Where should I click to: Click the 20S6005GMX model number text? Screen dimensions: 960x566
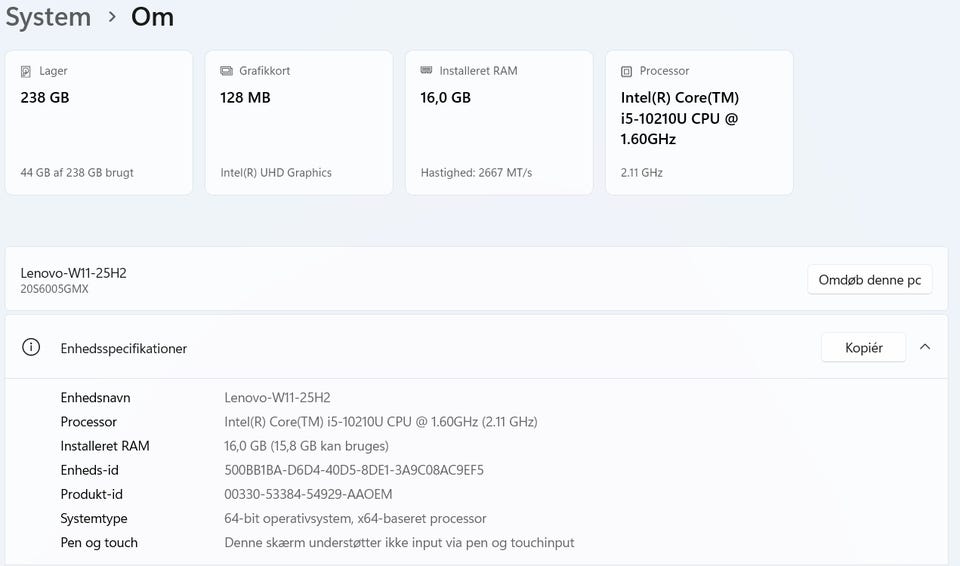(x=54, y=289)
